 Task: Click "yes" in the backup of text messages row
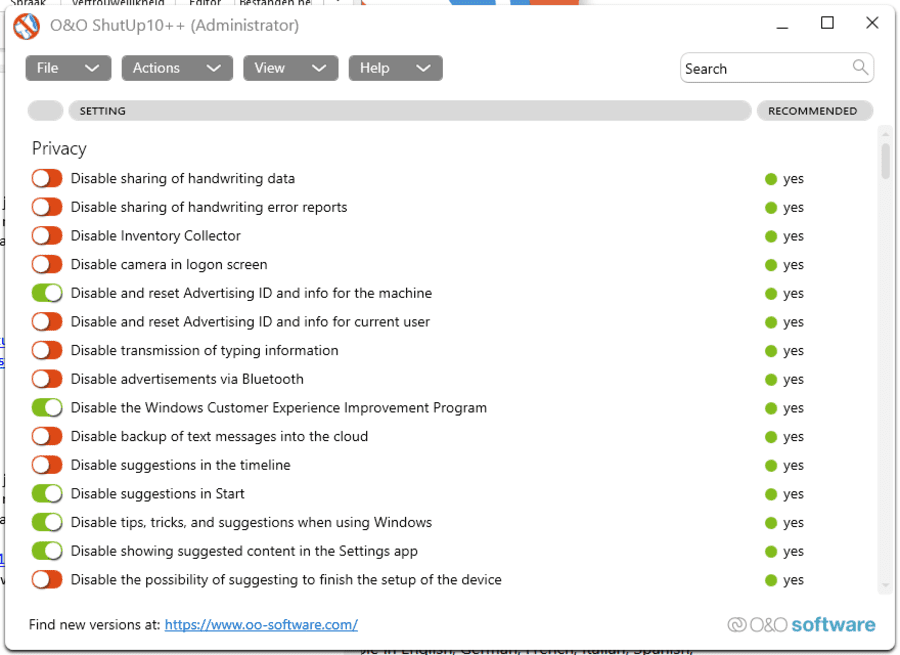(x=793, y=437)
